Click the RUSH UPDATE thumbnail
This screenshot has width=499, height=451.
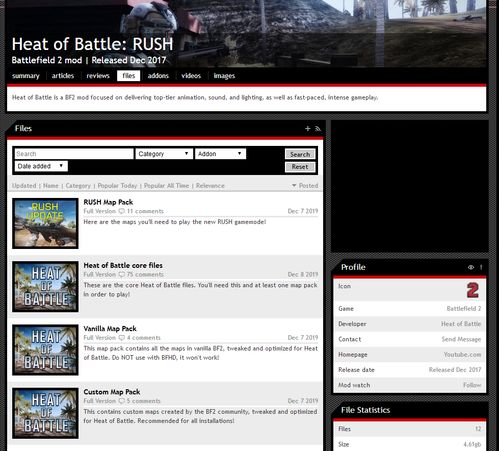[x=45, y=223]
